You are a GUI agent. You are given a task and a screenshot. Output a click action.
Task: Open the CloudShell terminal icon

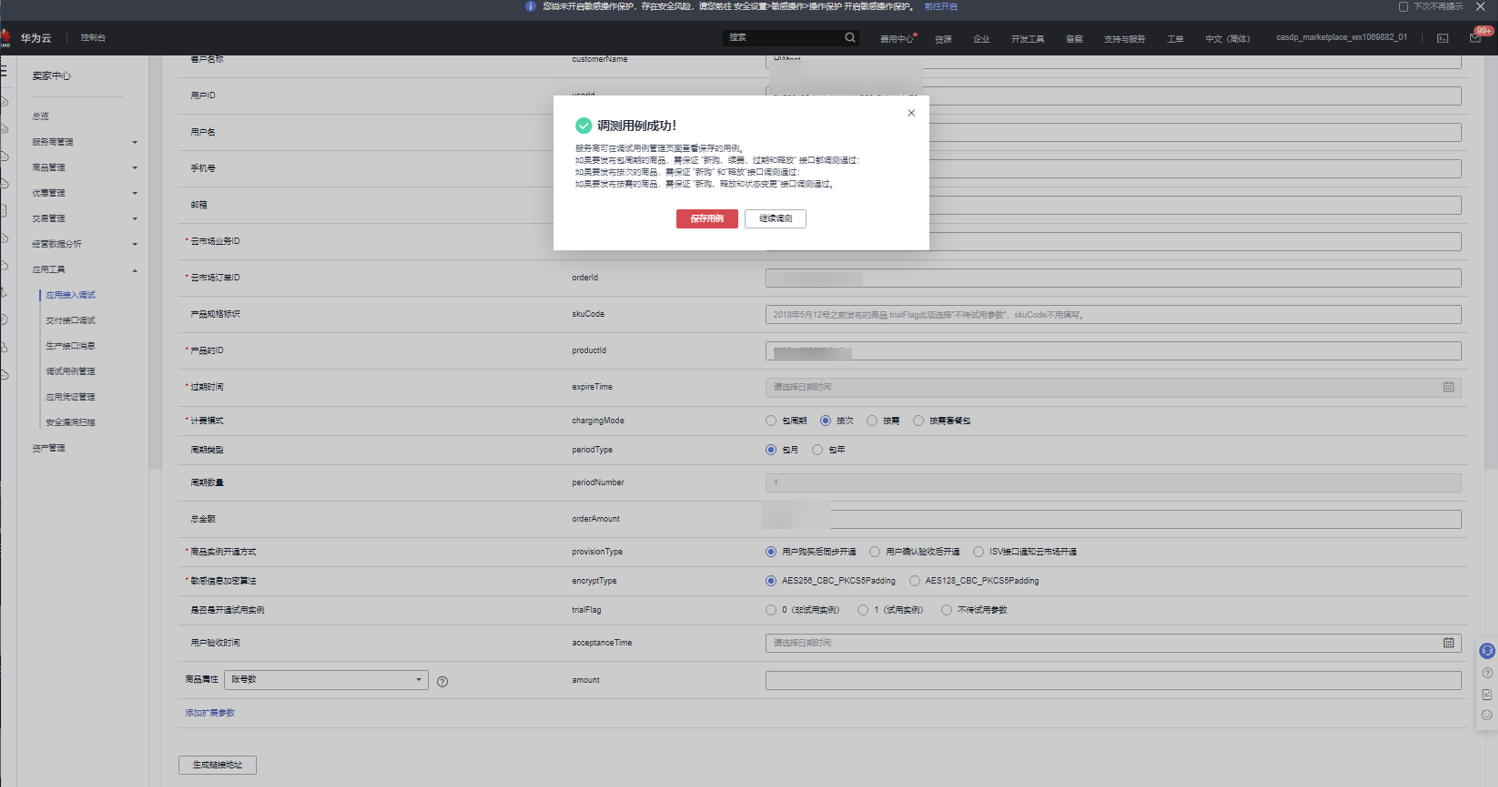click(x=1442, y=38)
